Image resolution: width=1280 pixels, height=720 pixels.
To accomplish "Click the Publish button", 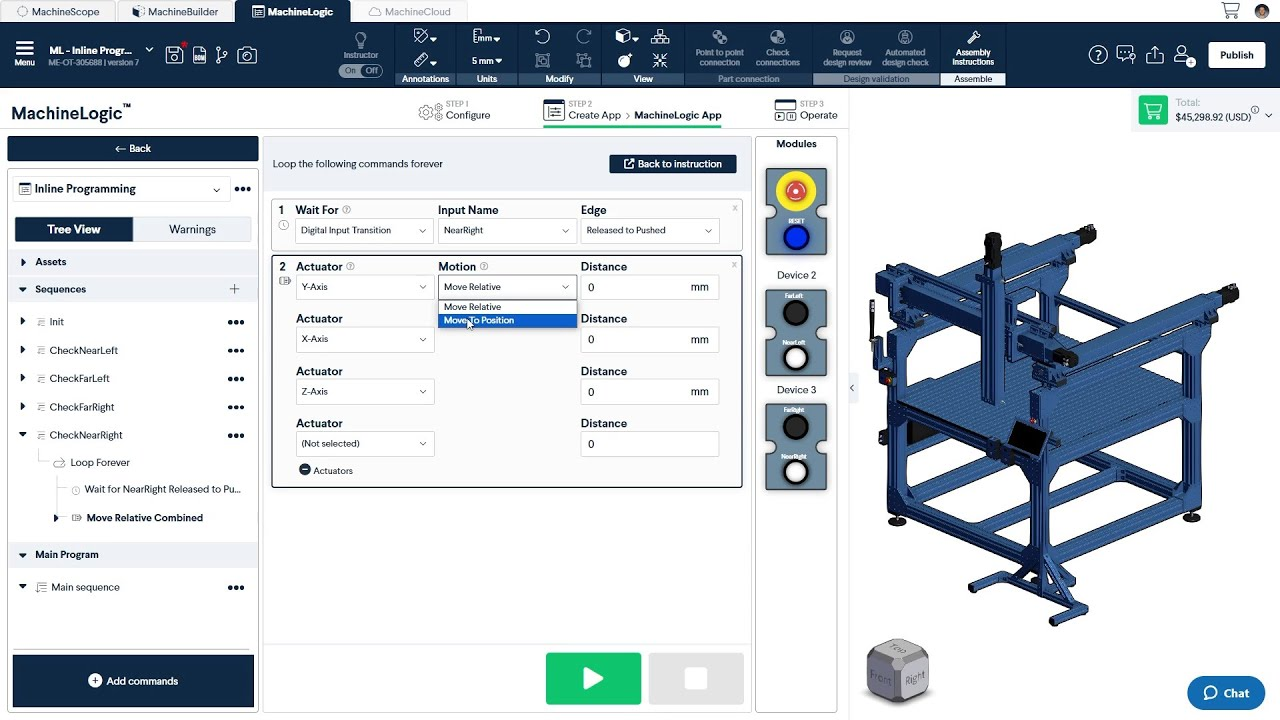I will pyautogui.click(x=1236, y=55).
